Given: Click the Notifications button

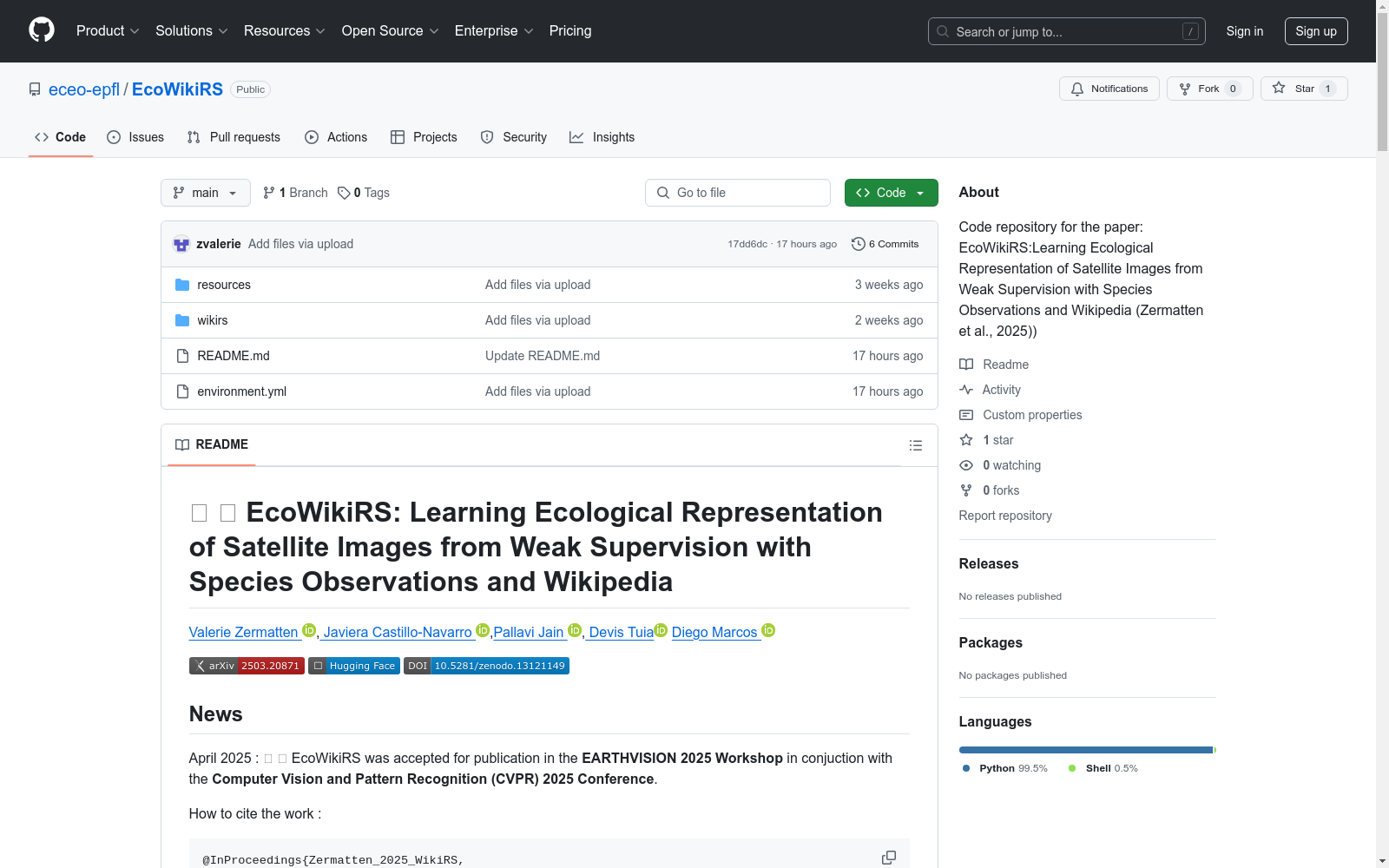Looking at the screenshot, I should [1109, 89].
